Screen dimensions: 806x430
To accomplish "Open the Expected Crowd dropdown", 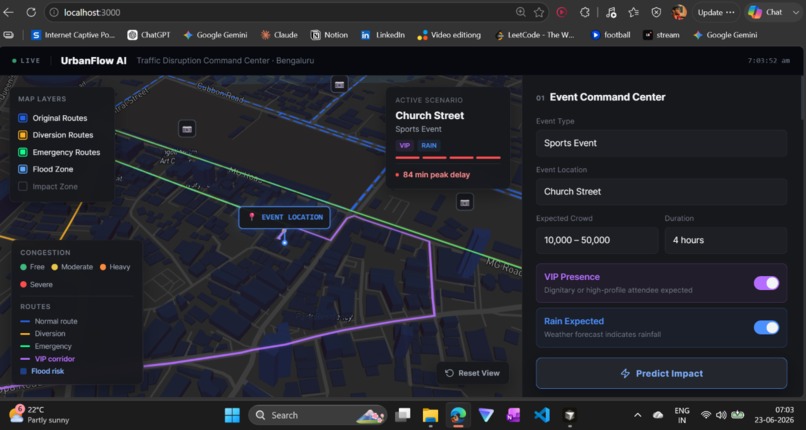I will coord(597,240).
